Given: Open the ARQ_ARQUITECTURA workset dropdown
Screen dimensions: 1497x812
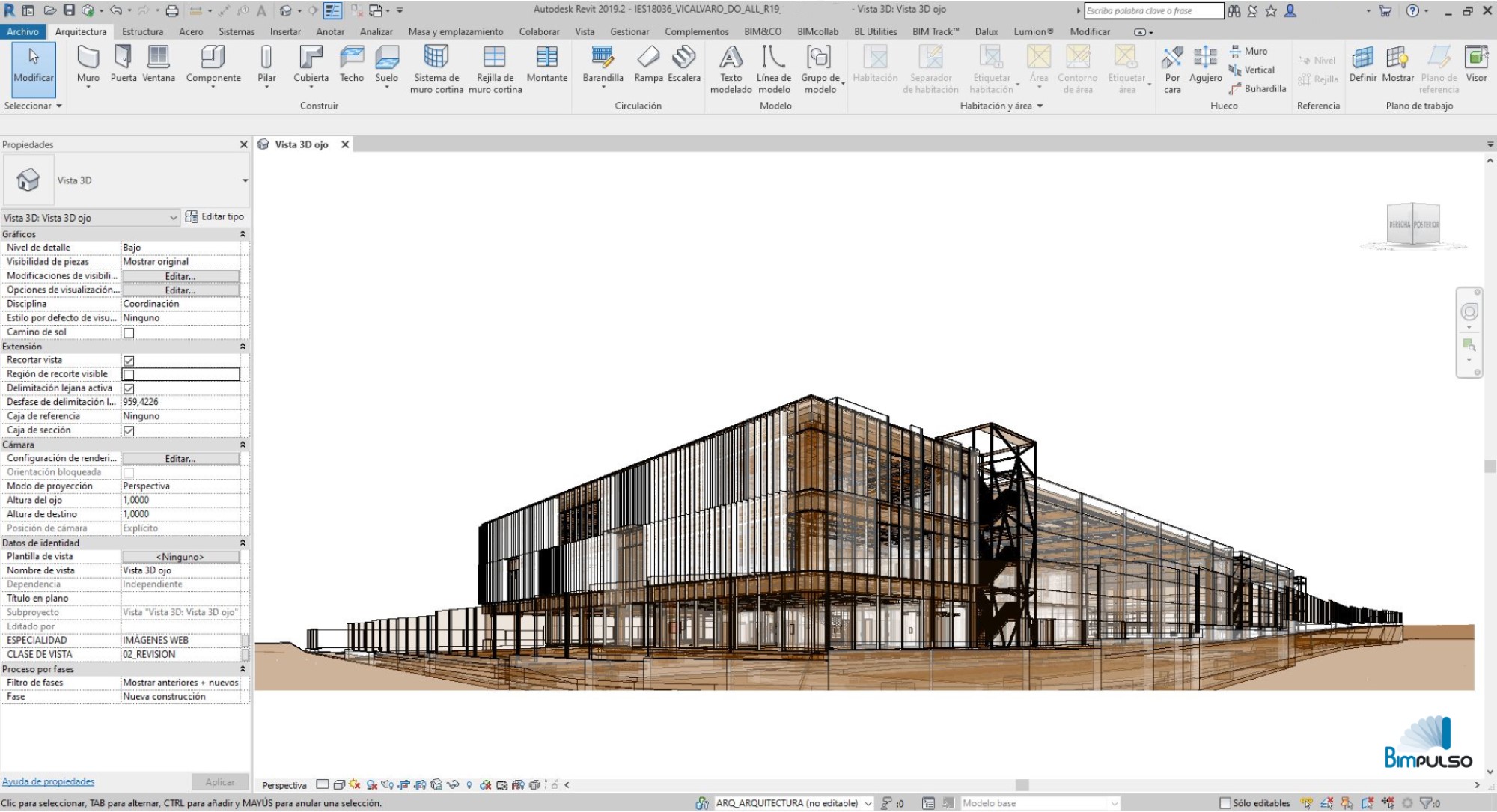Looking at the screenshot, I should tap(794, 803).
